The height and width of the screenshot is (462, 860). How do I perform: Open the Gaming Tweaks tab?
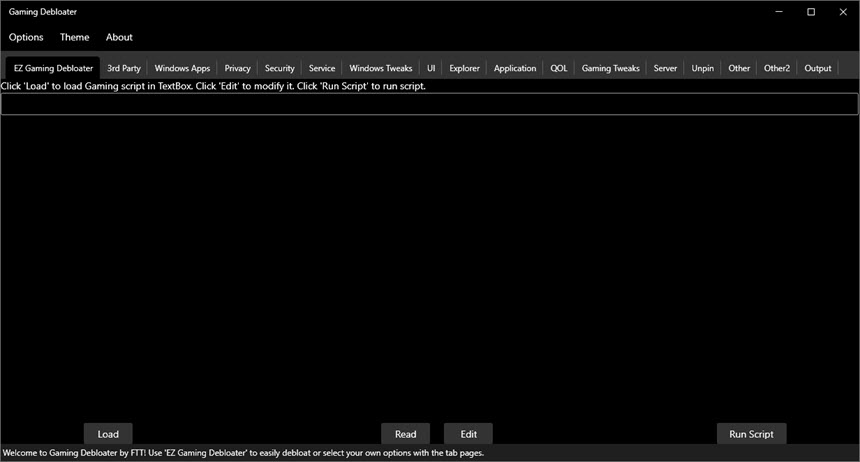[x=610, y=69]
